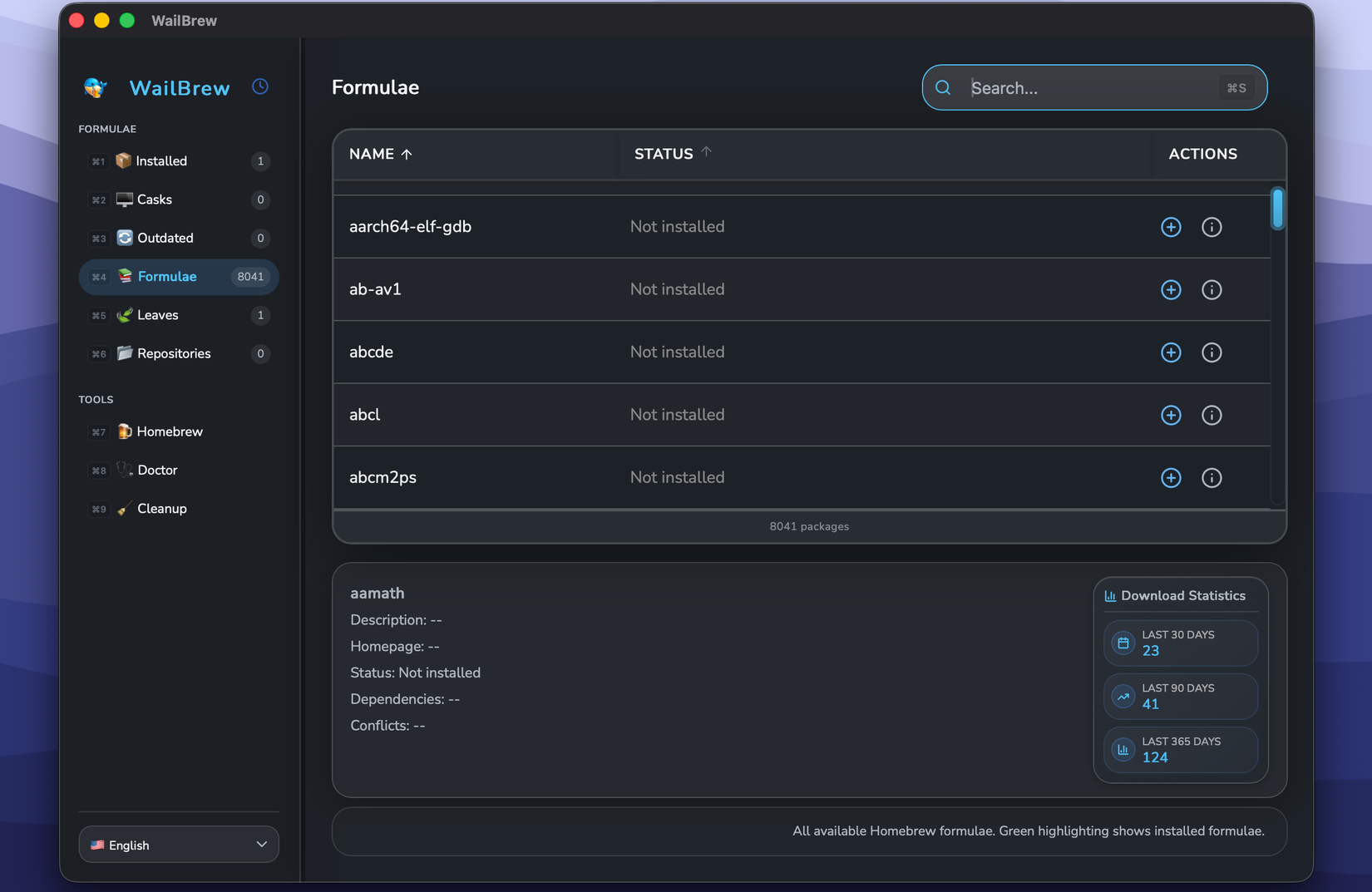Open the English language dropdown
The image size is (1372, 892).
click(179, 845)
